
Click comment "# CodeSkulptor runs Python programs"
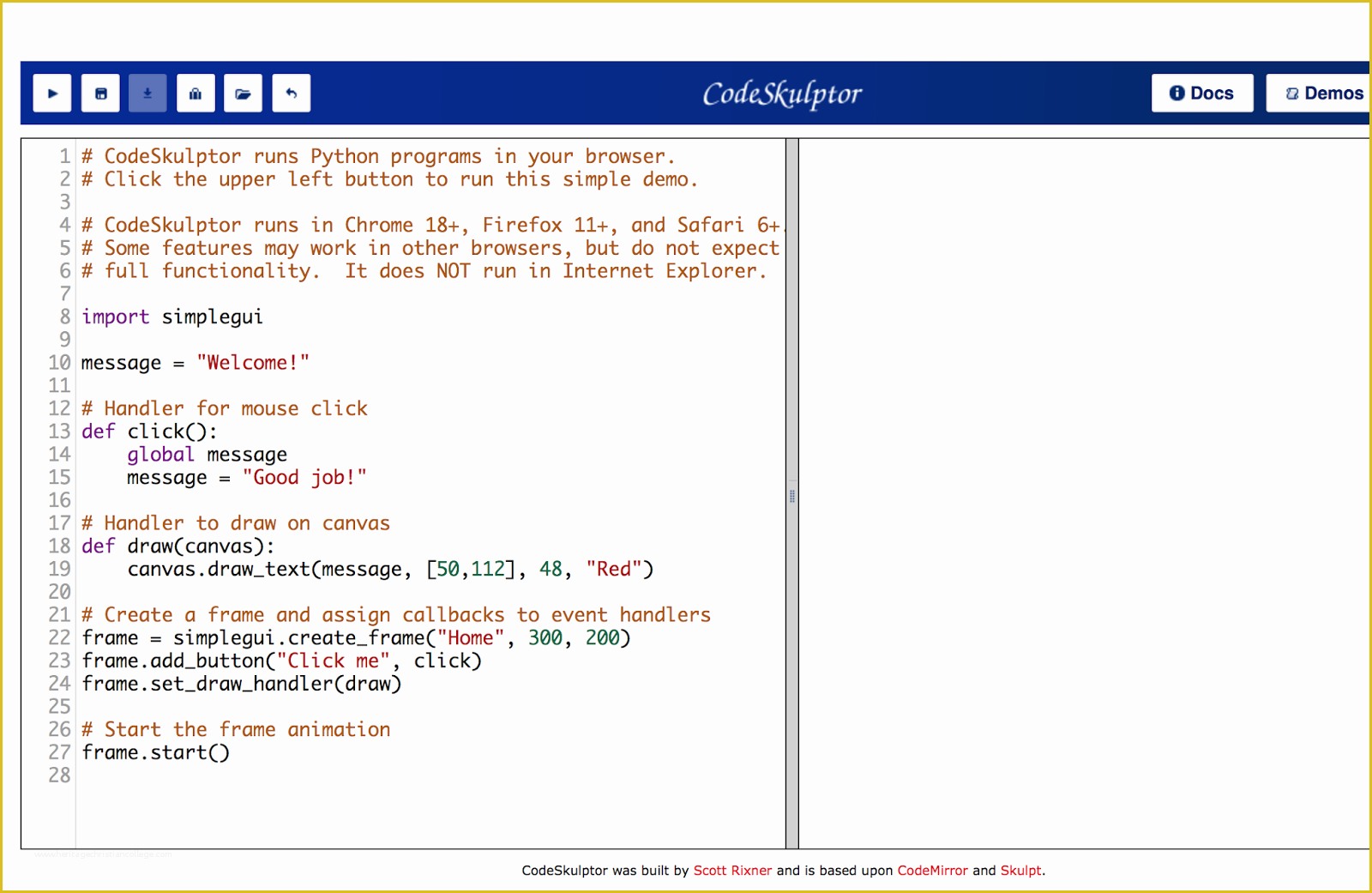pos(378,156)
